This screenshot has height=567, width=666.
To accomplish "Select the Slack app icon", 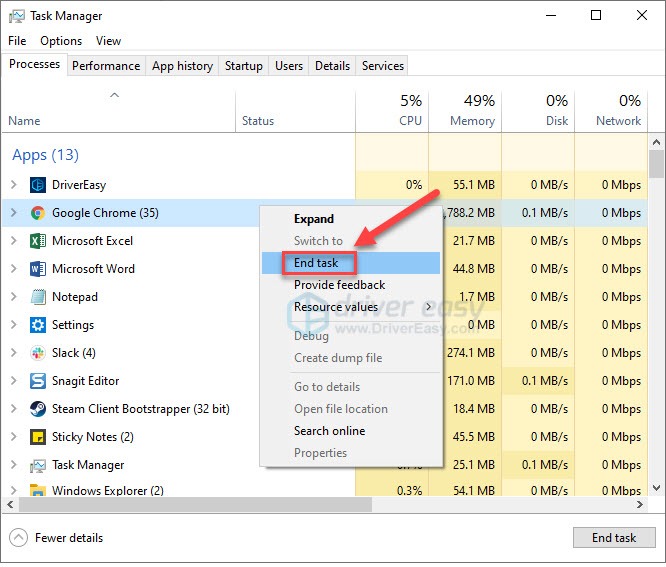I will pyautogui.click(x=38, y=353).
